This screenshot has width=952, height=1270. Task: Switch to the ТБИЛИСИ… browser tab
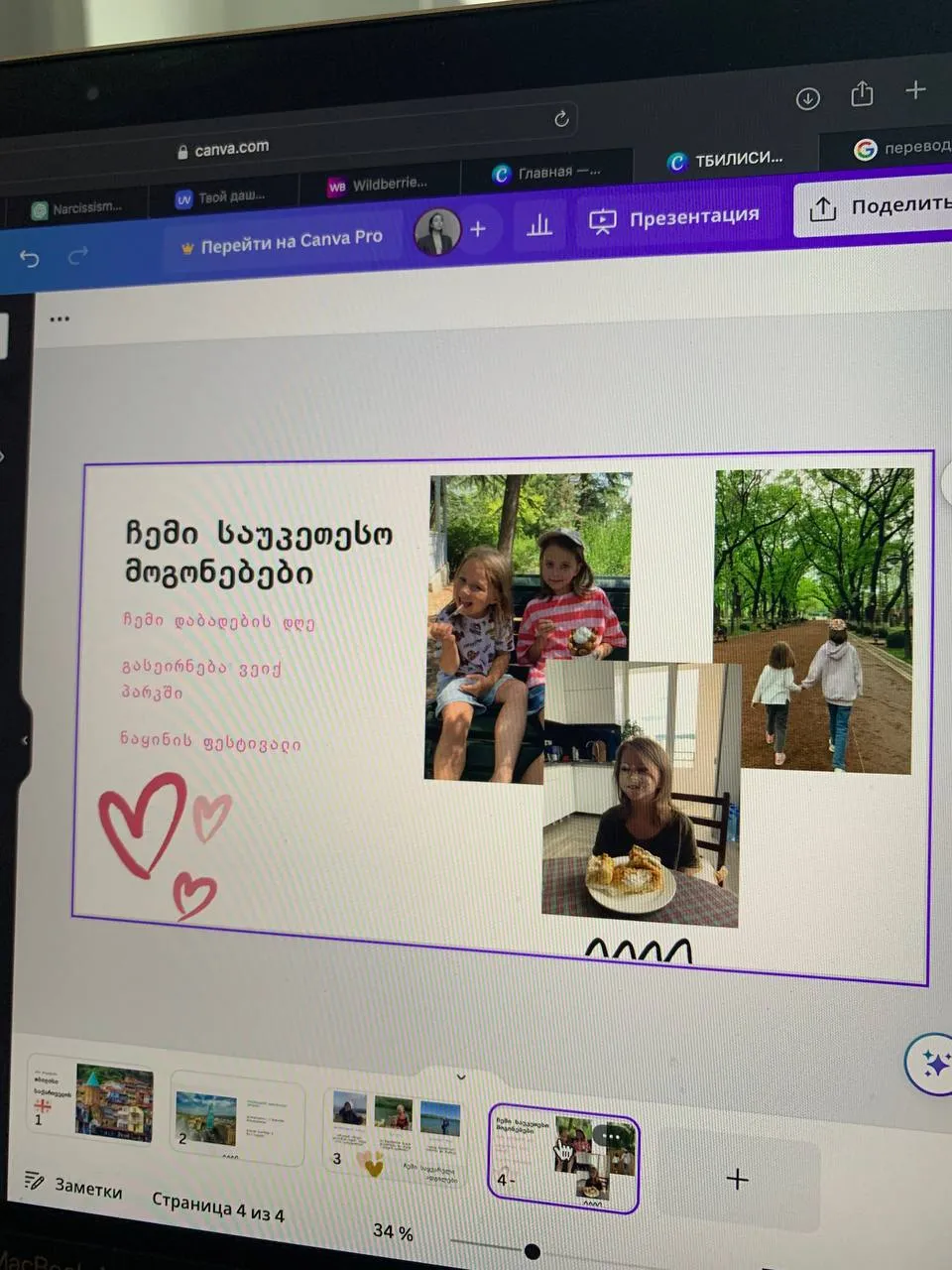pyautogui.click(x=726, y=160)
